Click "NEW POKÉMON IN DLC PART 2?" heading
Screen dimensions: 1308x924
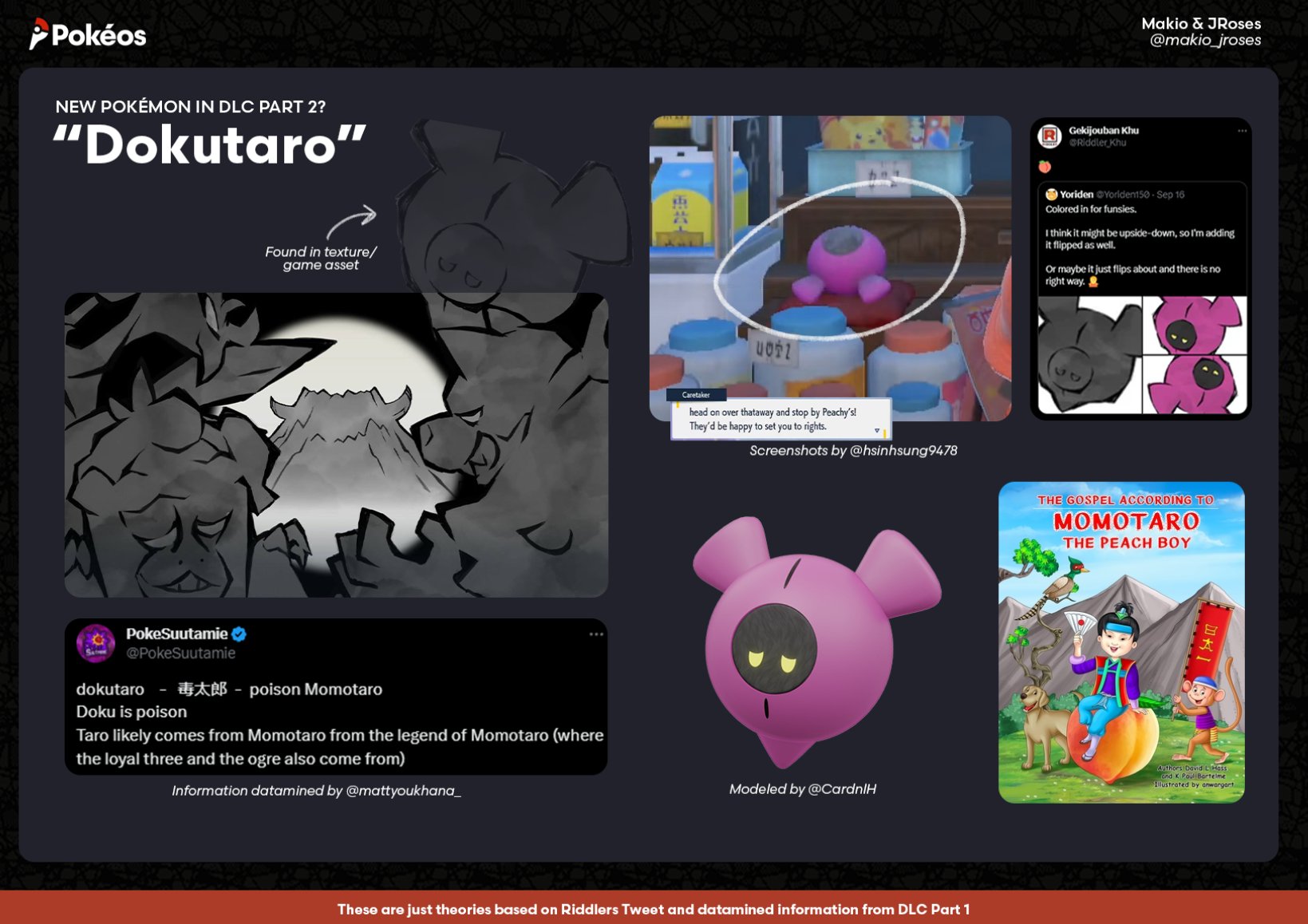(x=191, y=107)
